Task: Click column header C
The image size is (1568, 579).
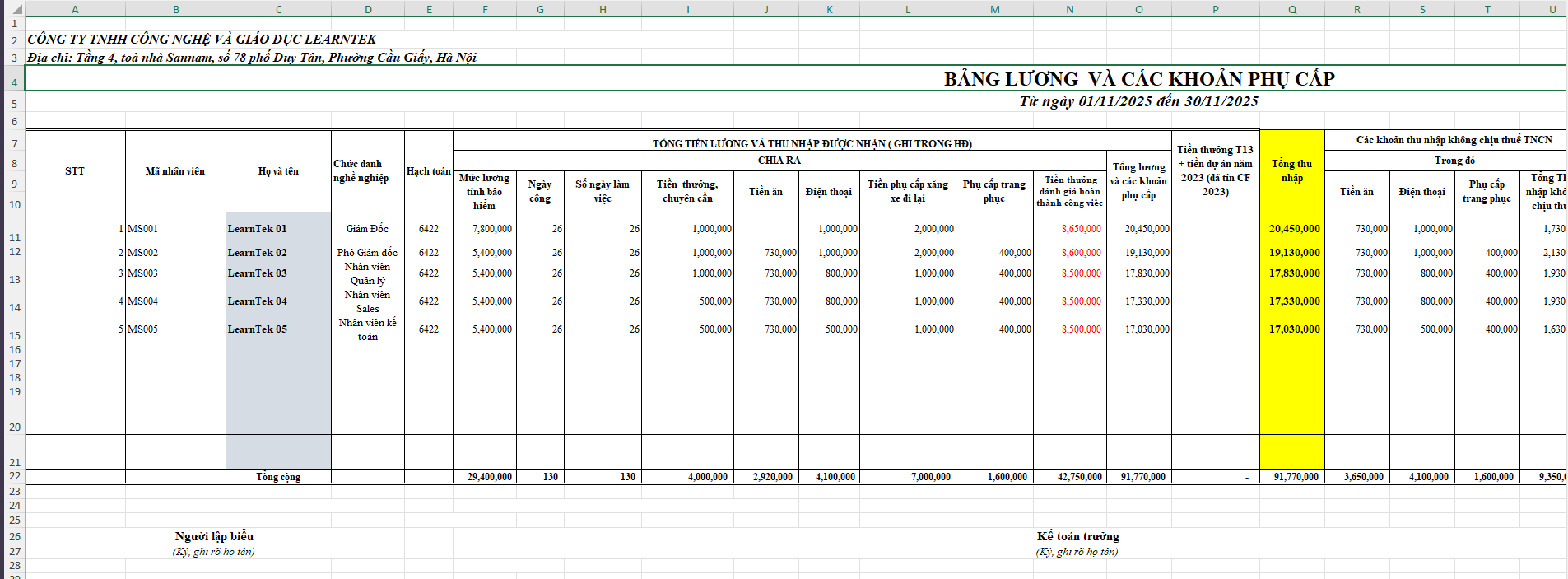Action: [x=278, y=9]
